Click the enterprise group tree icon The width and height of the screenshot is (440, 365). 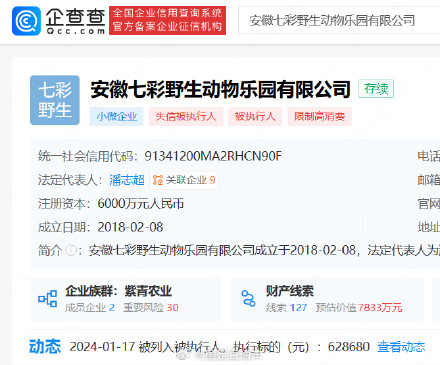pos(47,298)
